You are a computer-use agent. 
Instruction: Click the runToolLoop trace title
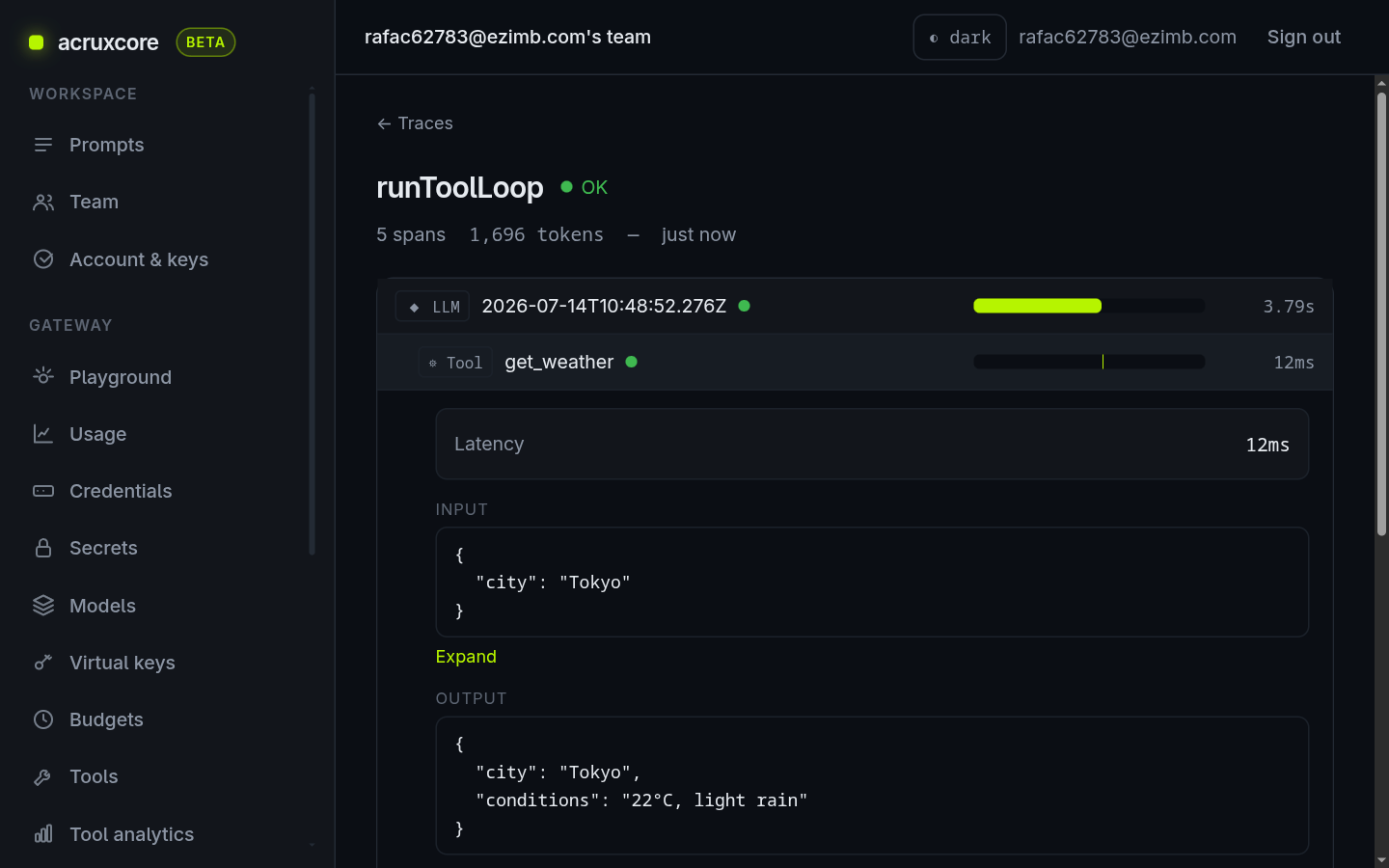click(x=460, y=187)
